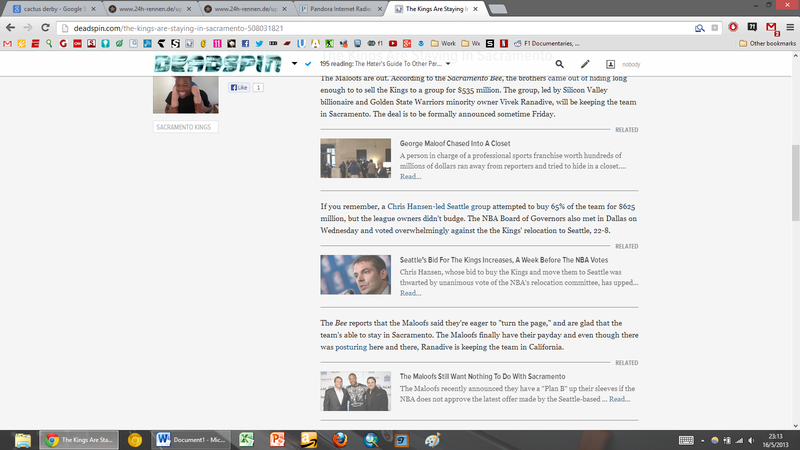Open the Chrome hamburger menu
800x450 pixels.
790,28
